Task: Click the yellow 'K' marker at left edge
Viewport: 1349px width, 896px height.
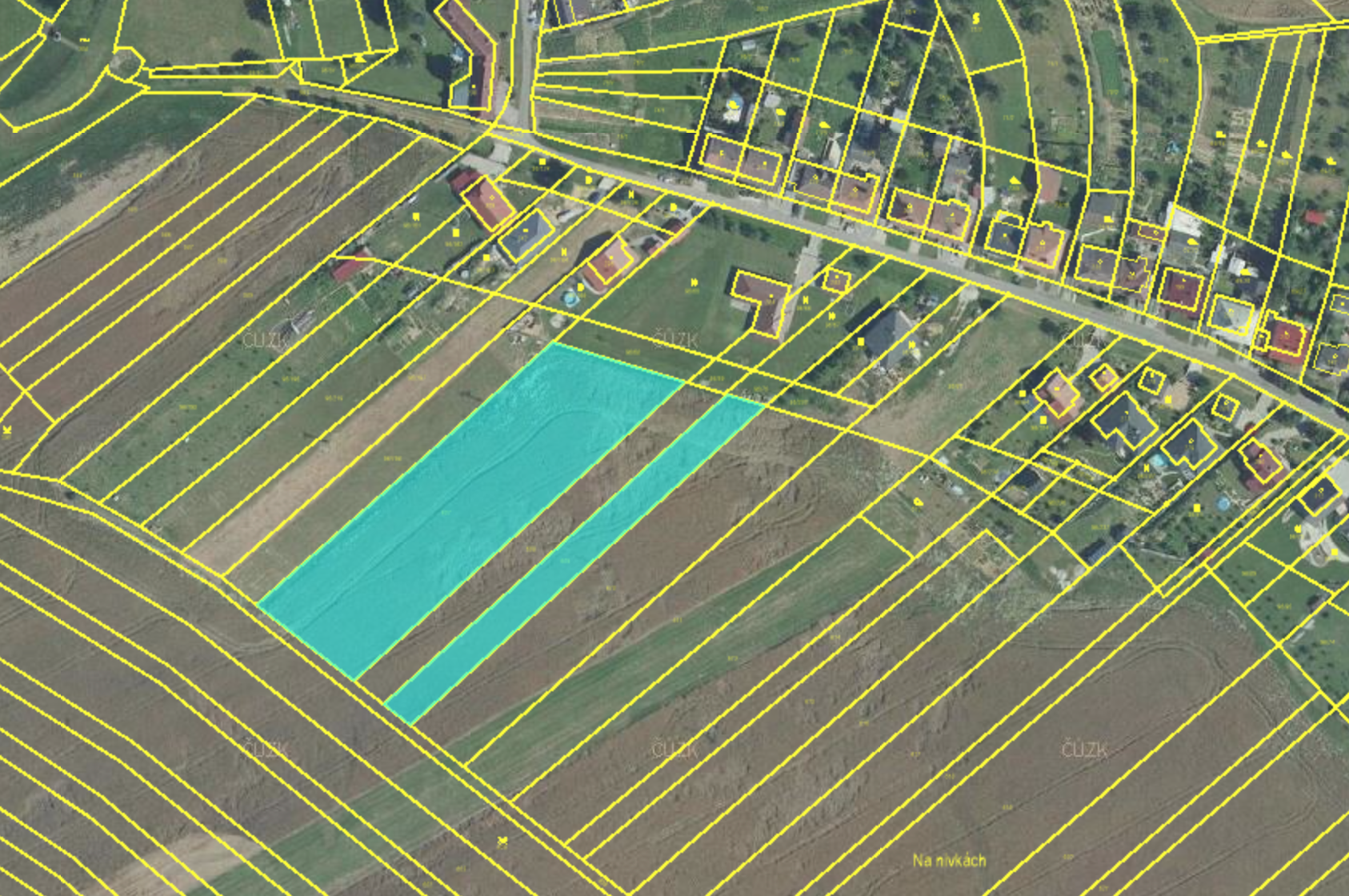Action: point(7,430)
